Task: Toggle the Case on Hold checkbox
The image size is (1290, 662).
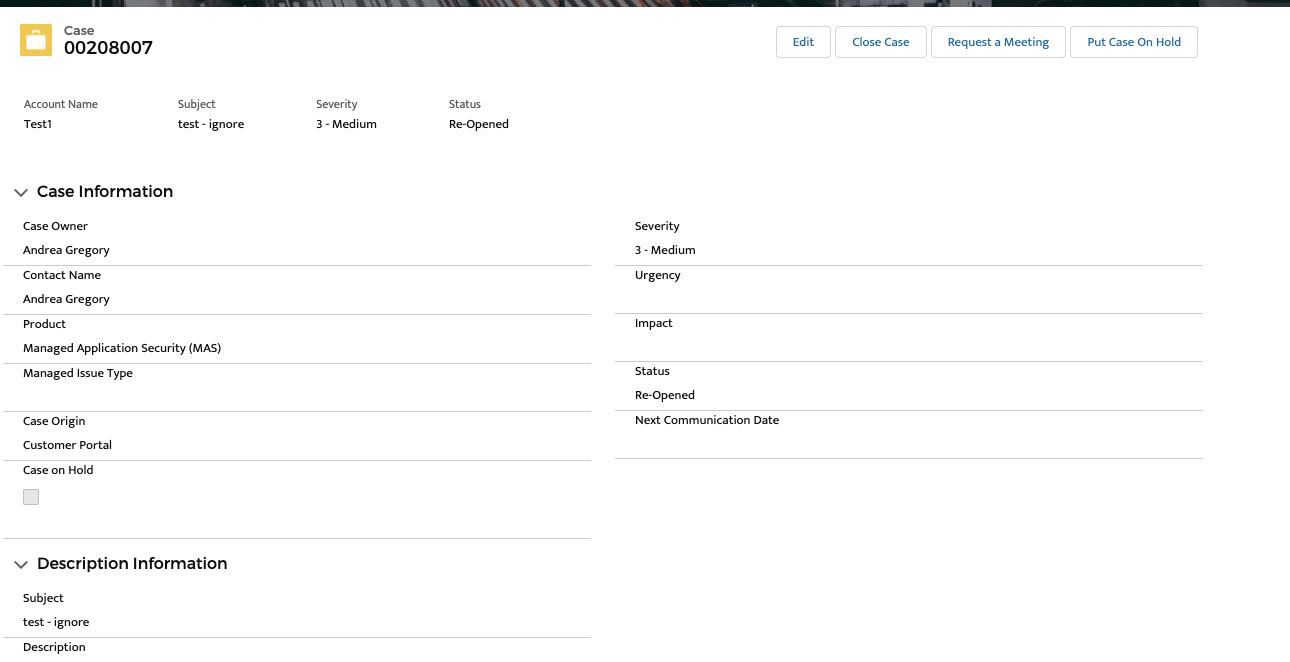Action: (31, 497)
